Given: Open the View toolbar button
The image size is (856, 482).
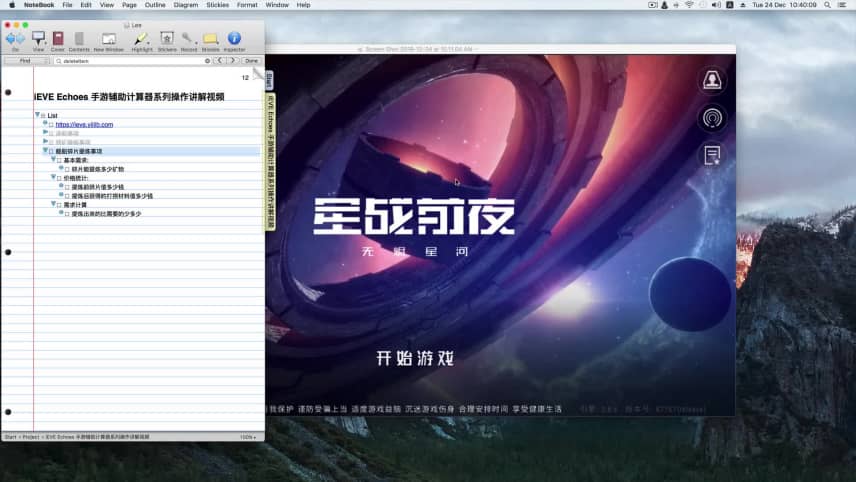Looking at the screenshot, I should tap(38, 38).
